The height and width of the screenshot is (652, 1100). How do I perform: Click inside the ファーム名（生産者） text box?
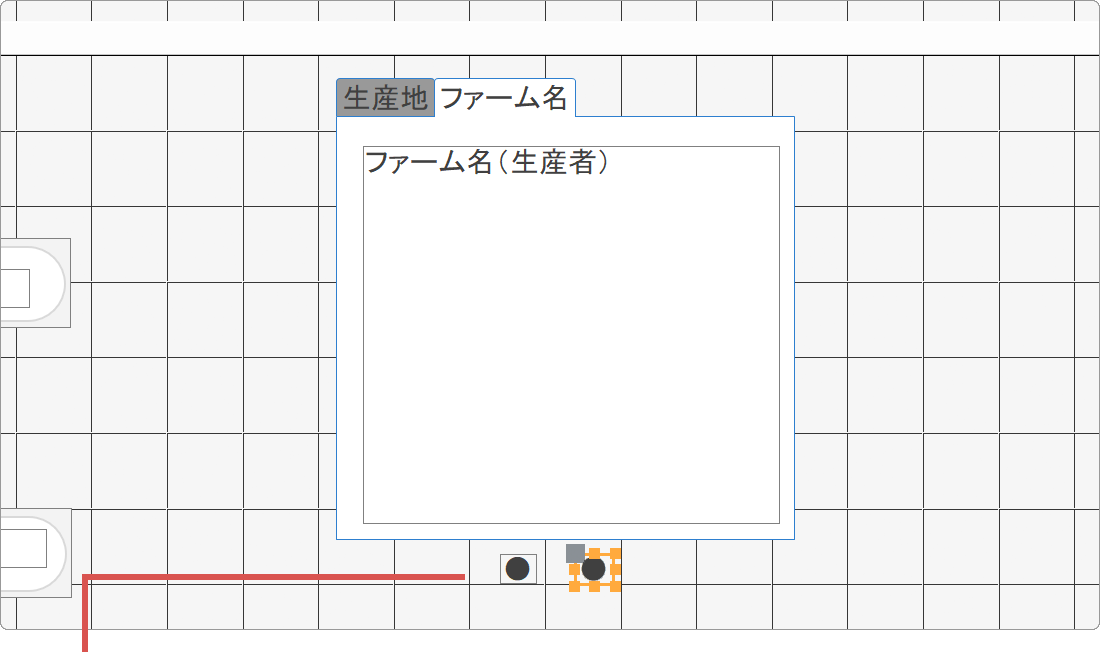571,335
